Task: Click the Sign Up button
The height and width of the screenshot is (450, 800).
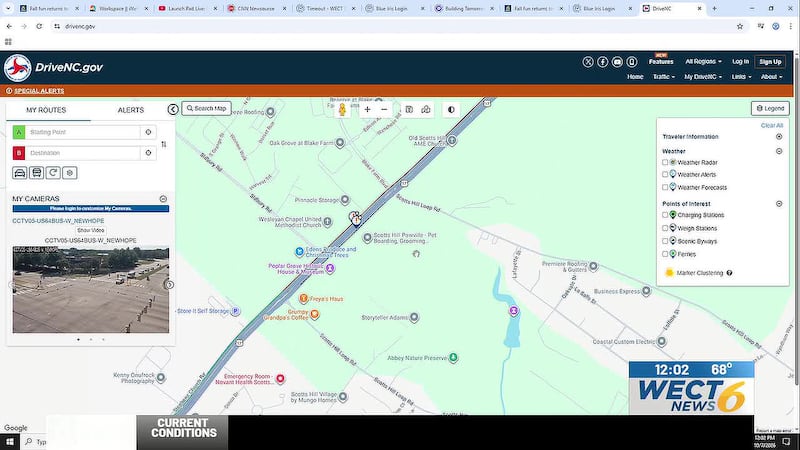Action: 770,62
